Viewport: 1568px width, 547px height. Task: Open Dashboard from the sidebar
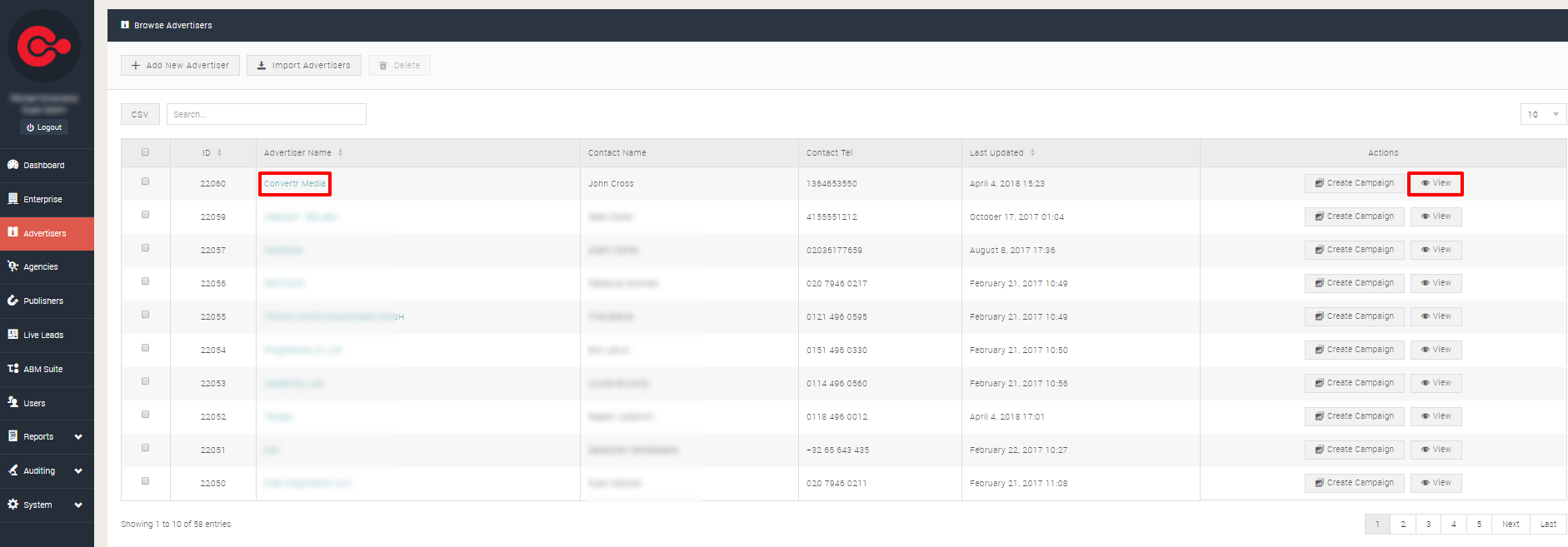[43, 166]
